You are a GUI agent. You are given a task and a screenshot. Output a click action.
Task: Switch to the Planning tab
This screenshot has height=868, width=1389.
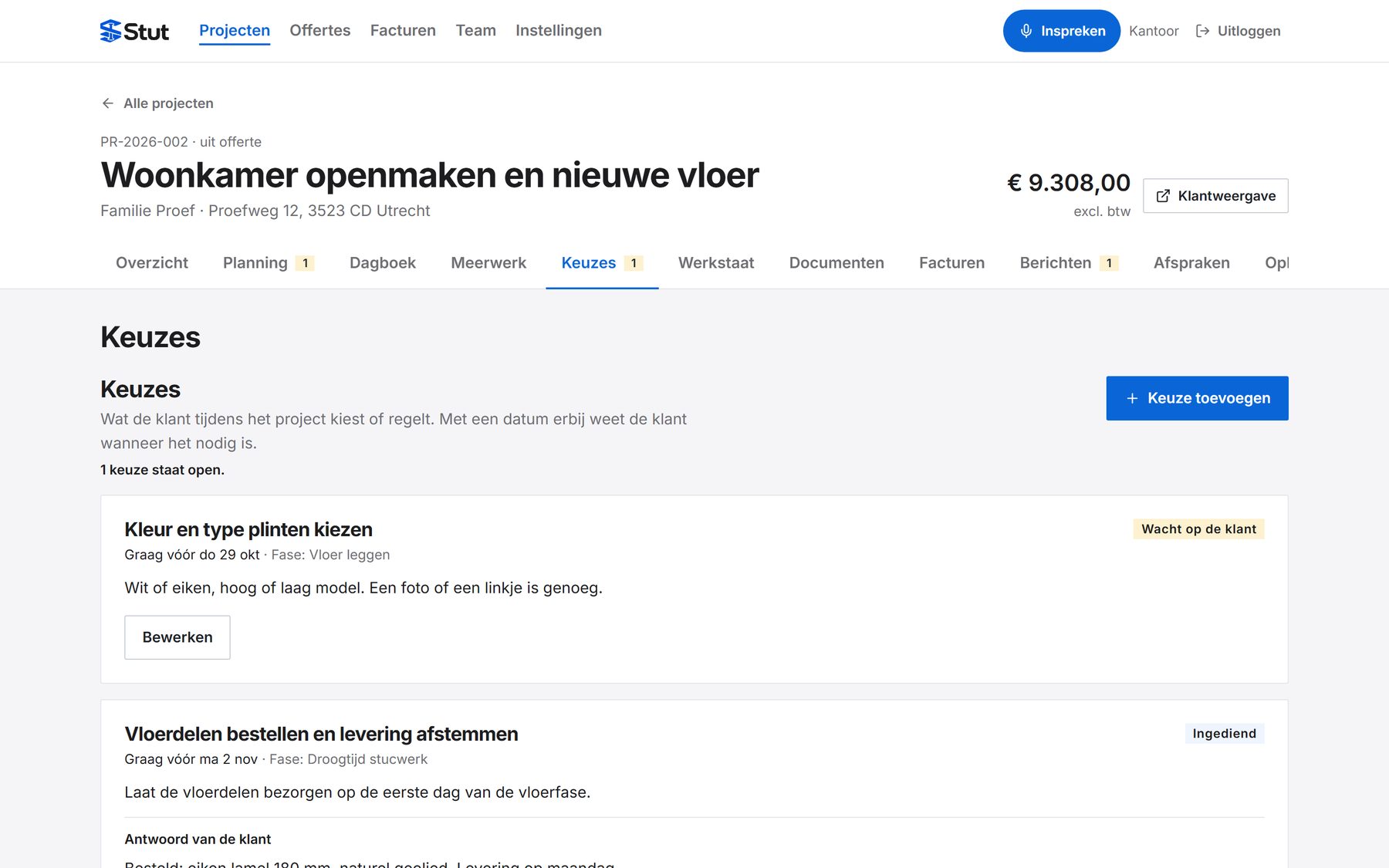click(268, 263)
